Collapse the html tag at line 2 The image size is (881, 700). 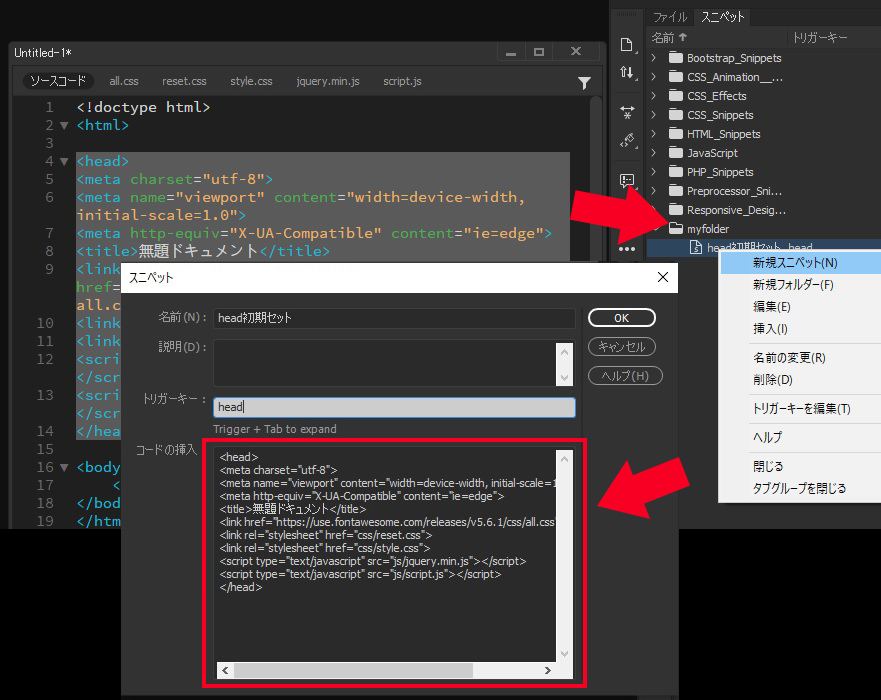tap(64, 125)
